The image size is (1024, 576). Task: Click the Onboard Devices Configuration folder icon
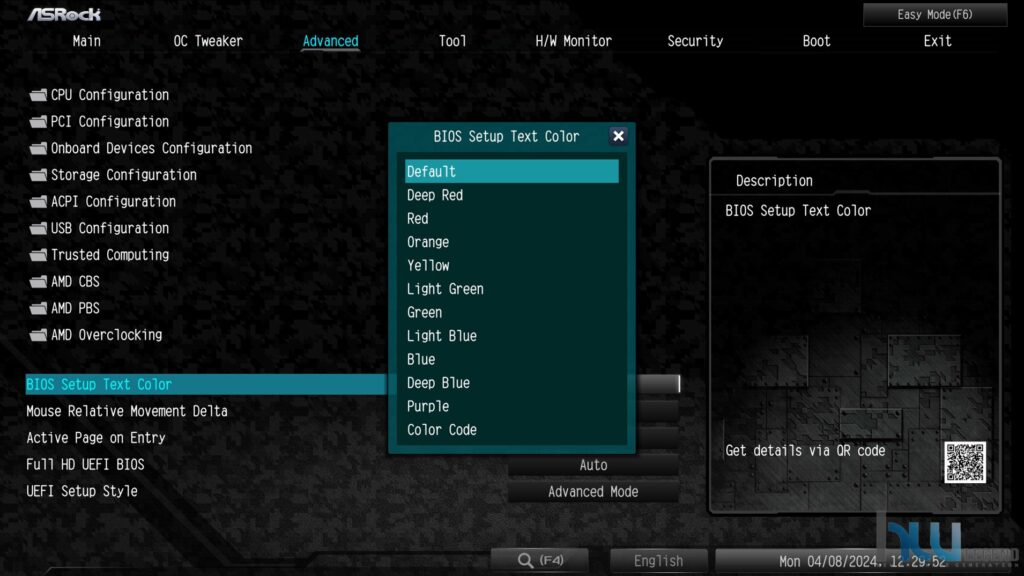(x=39, y=149)
